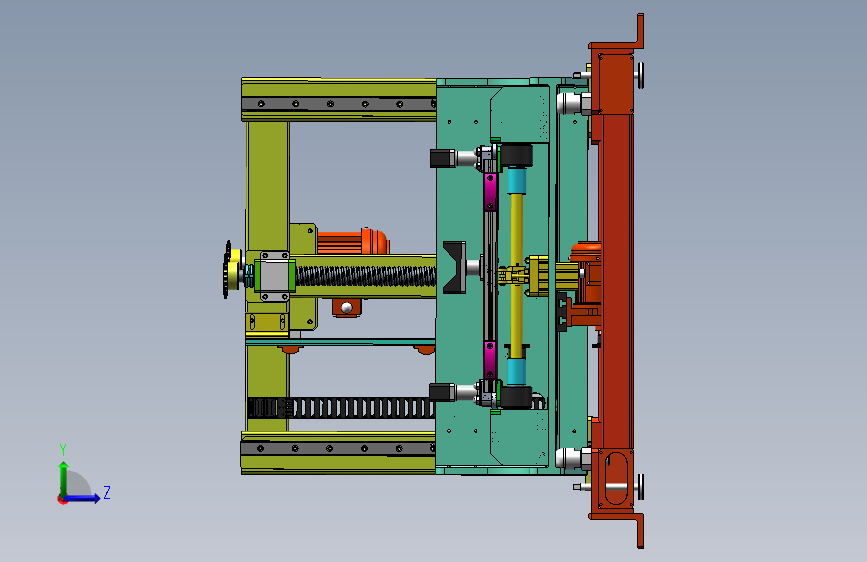This screenshot has width=867, height=562.
Task: Click the blue Z axis of the triad
Action: (83, 498)
